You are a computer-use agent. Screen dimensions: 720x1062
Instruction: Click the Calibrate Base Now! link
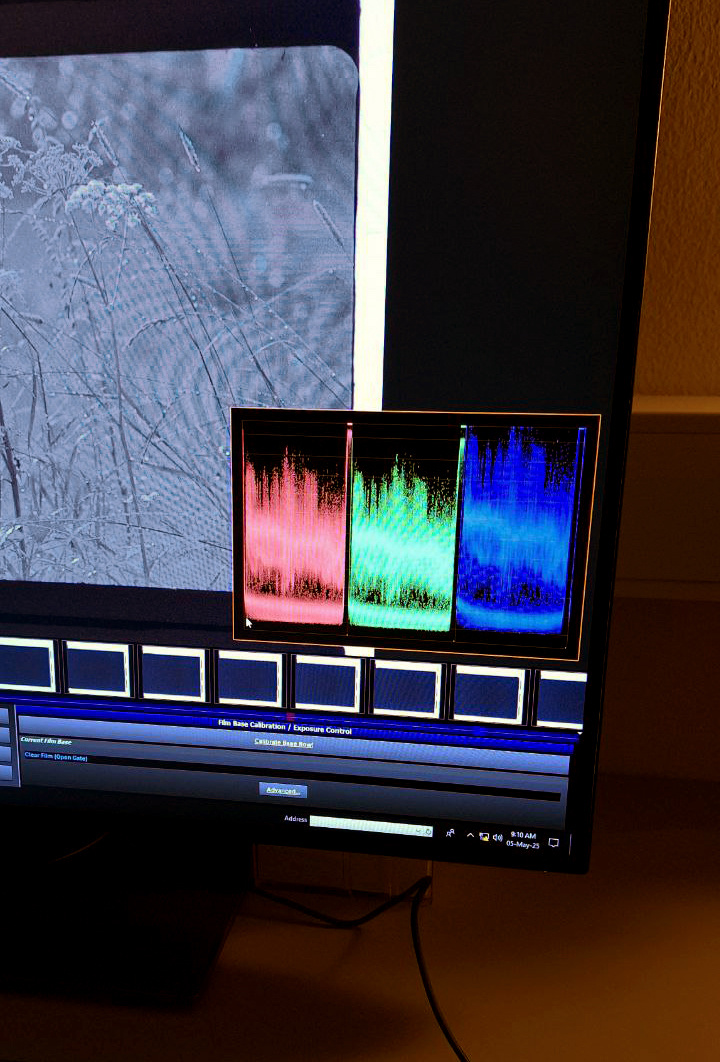pyautogui.click(x=284, y=742)
